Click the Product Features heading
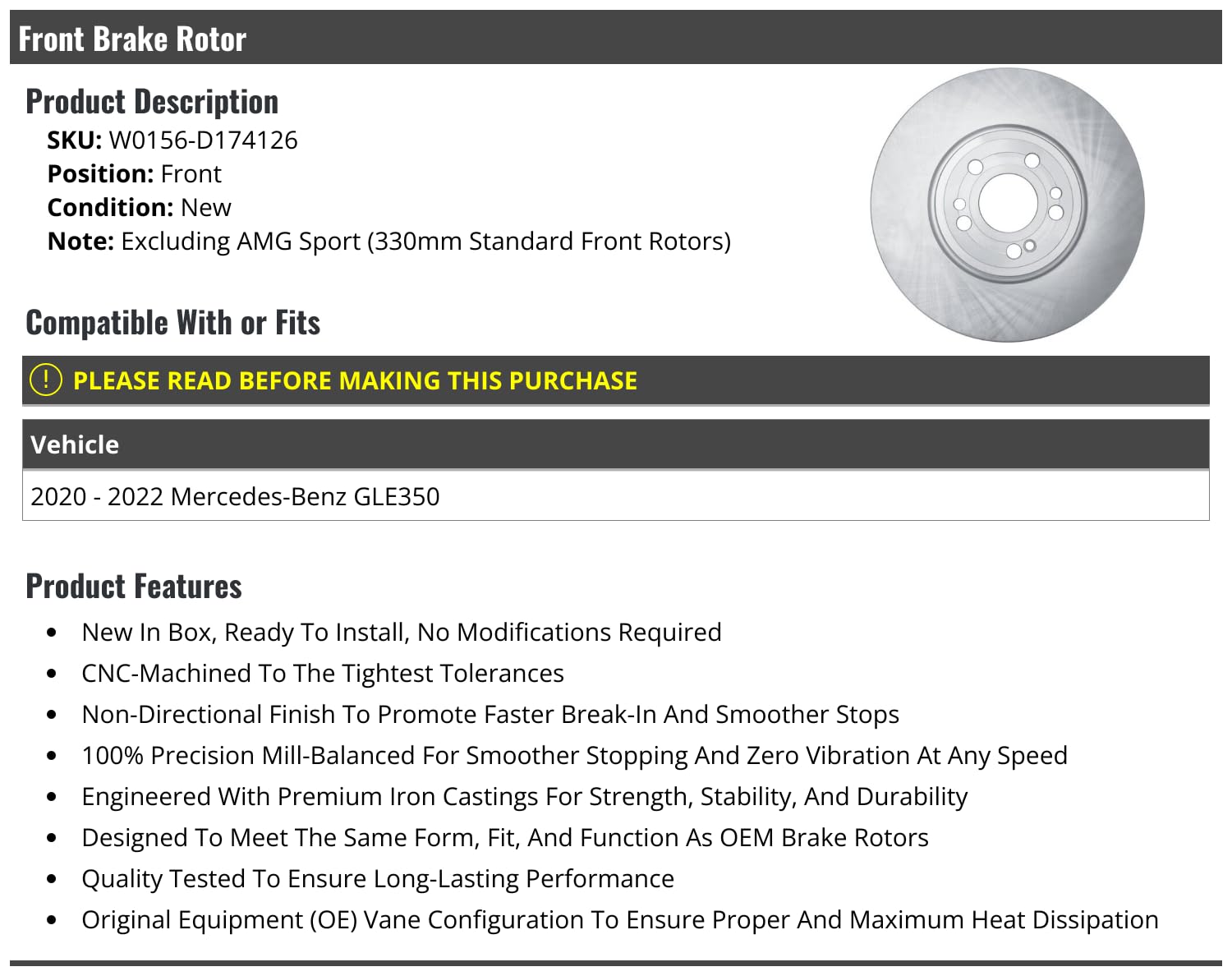The image size is (1232, 976). click(134, 587)
